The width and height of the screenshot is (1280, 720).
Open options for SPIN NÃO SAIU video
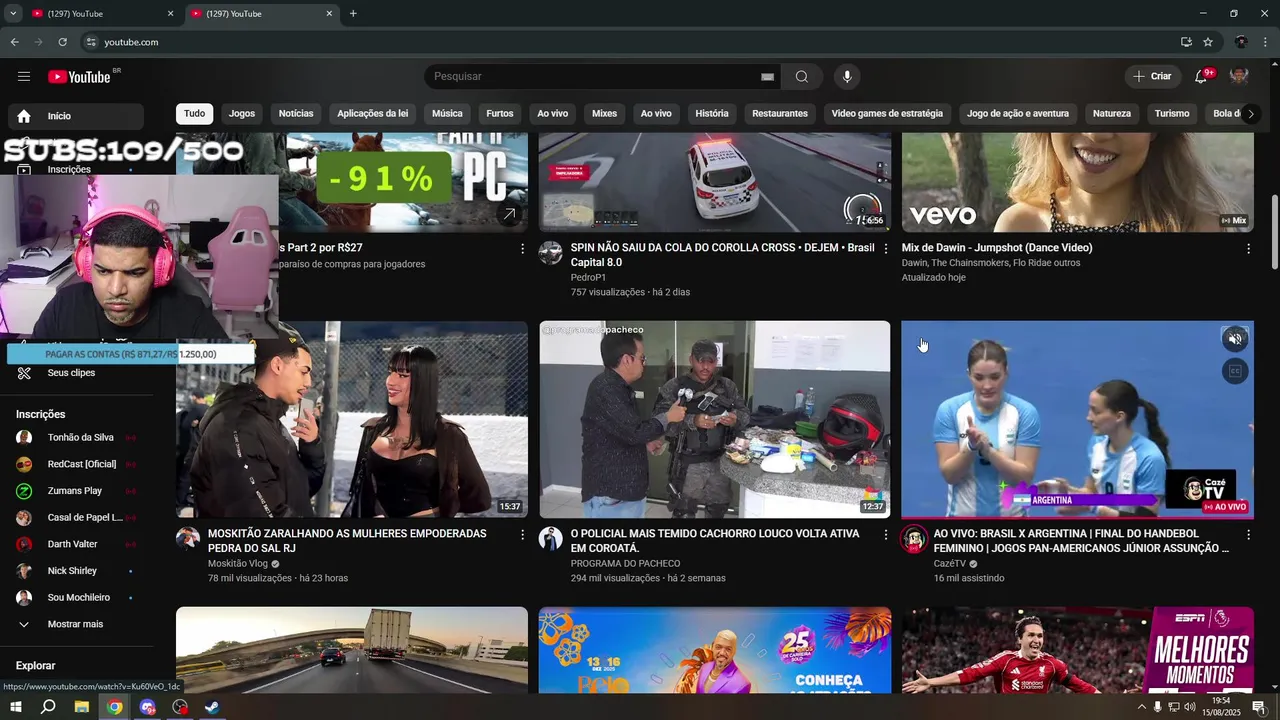[885, 248]
